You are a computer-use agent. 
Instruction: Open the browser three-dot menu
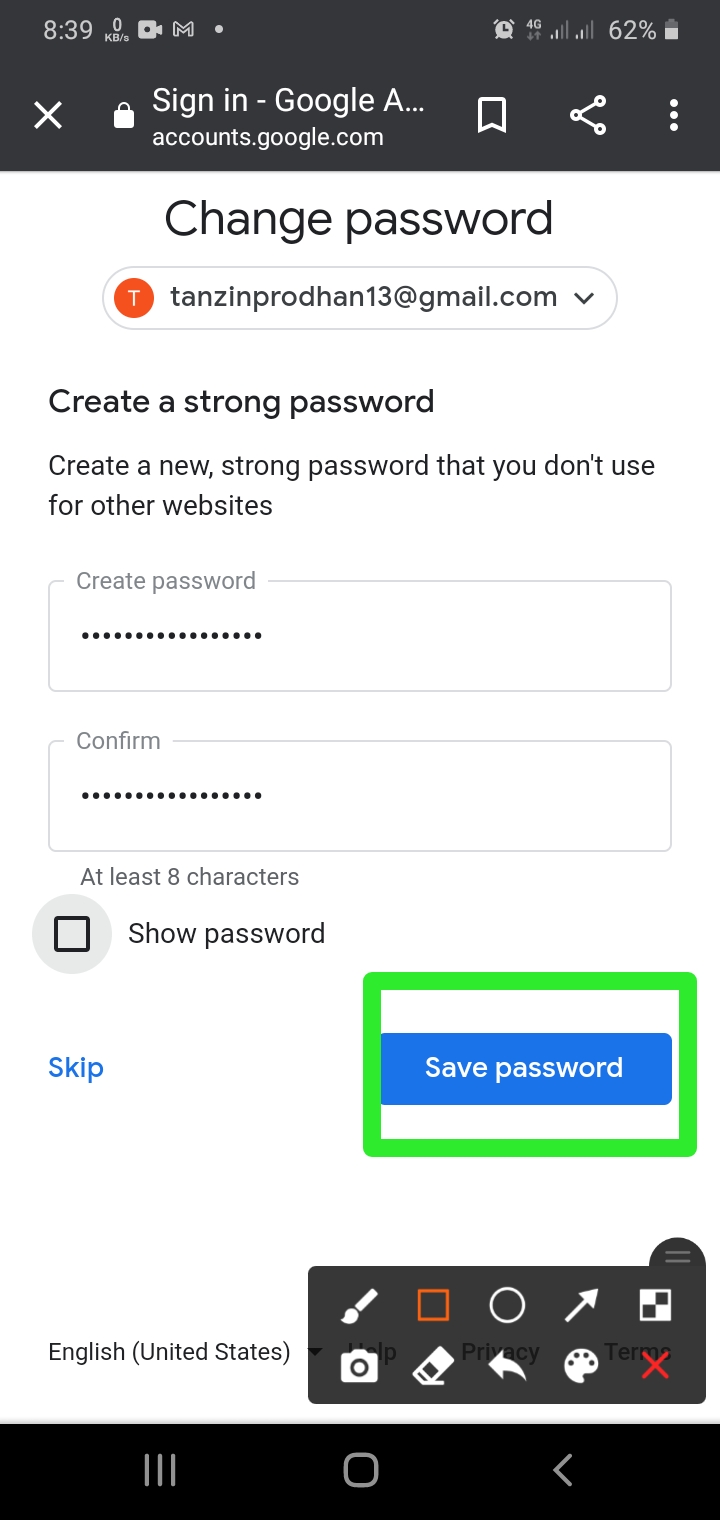click(674, 116)
